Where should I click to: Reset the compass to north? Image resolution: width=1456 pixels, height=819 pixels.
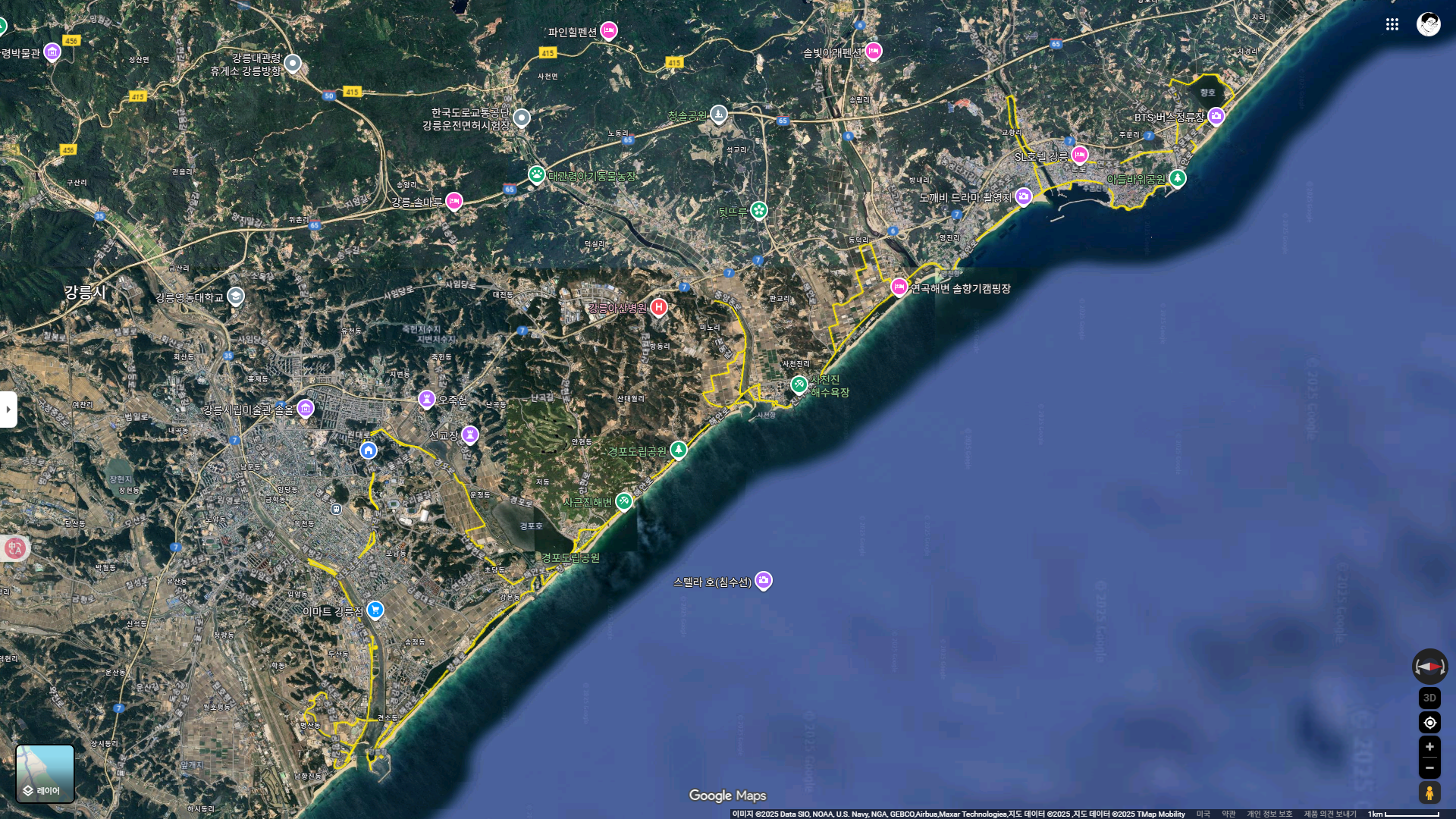click(1429, 667)
